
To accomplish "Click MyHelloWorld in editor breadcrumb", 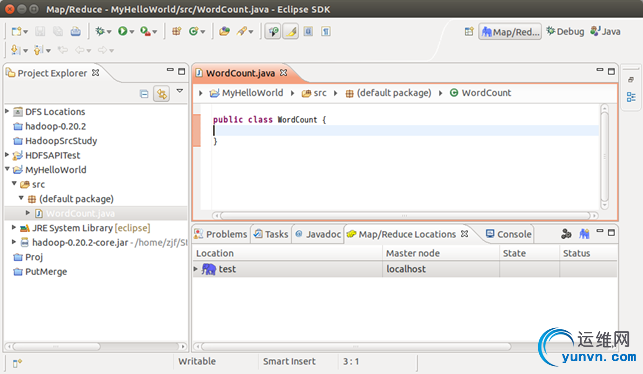I will coord(252,93).
